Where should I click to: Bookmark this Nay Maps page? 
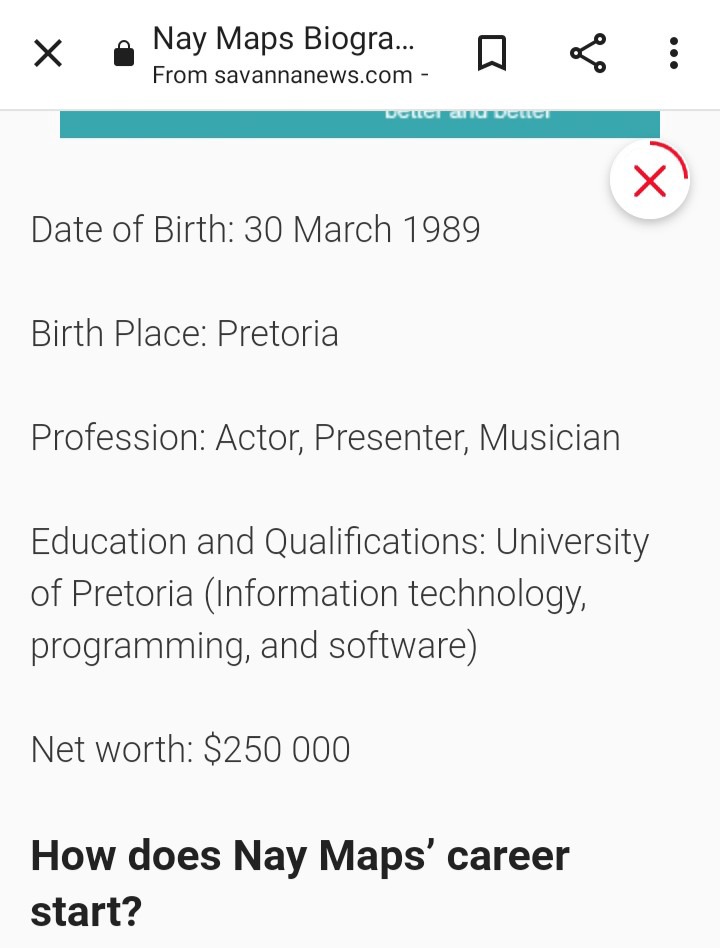491,53
